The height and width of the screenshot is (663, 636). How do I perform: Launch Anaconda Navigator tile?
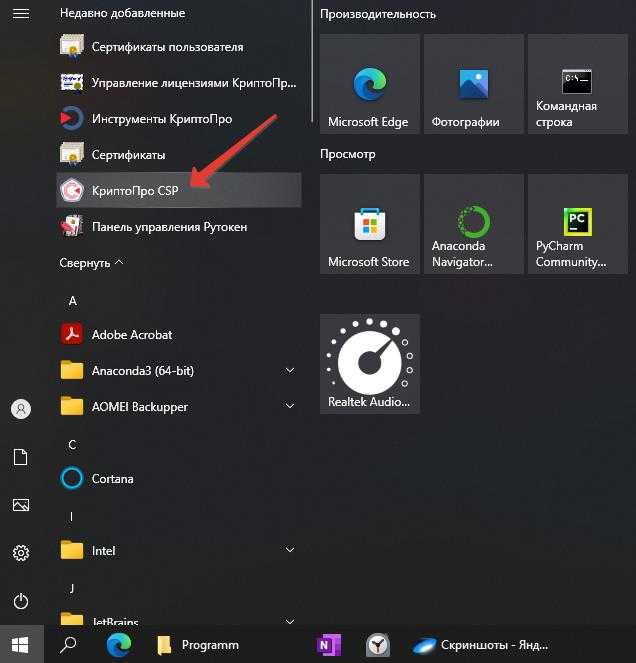point(474,224)
